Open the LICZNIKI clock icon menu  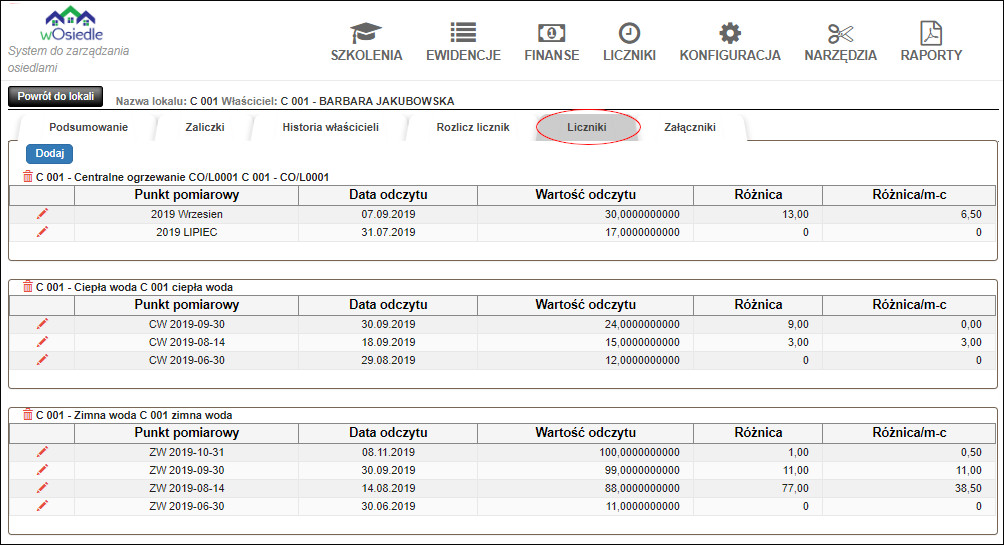[629, 42]
